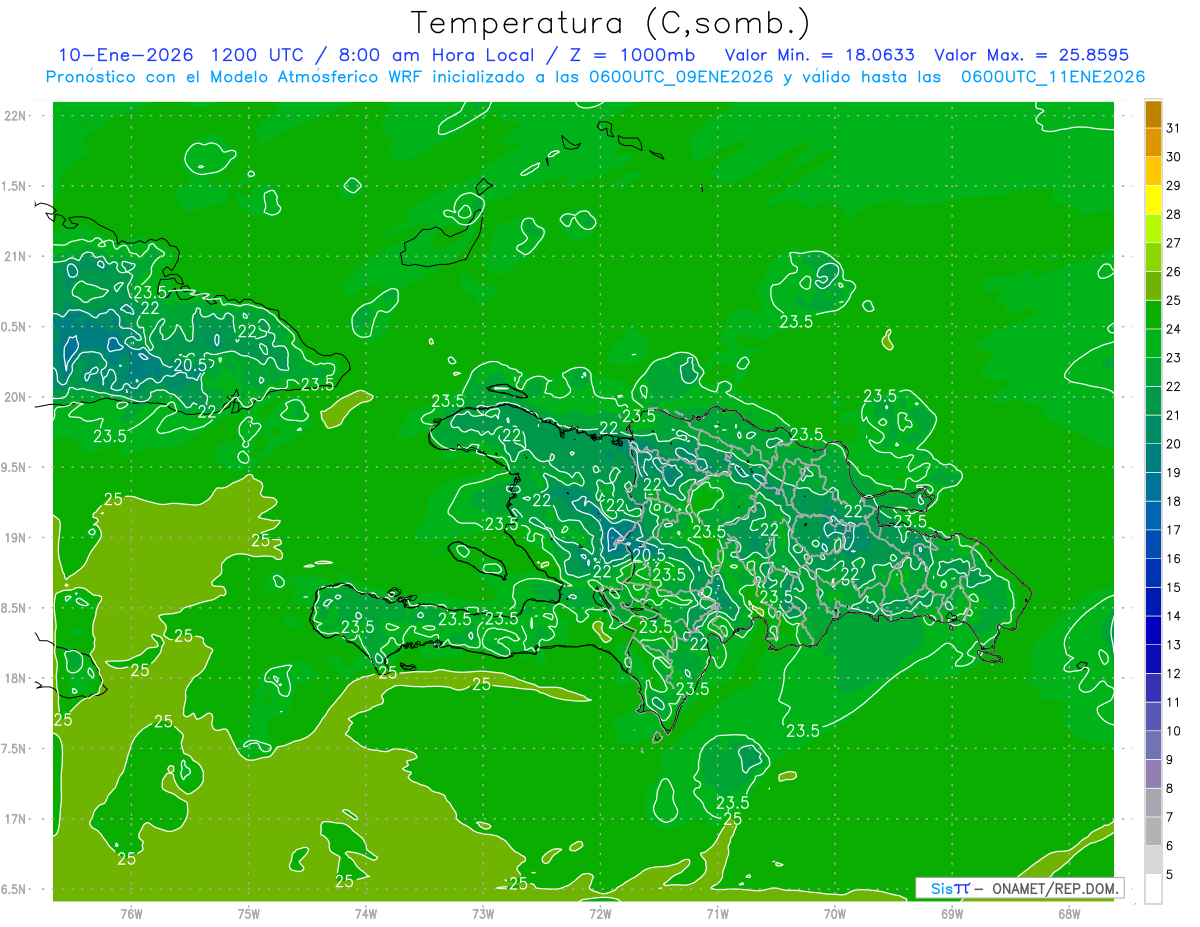Click the '22N' latitude axis label
This screenshot has height=927, width=1200.
(x=16, y=116)
